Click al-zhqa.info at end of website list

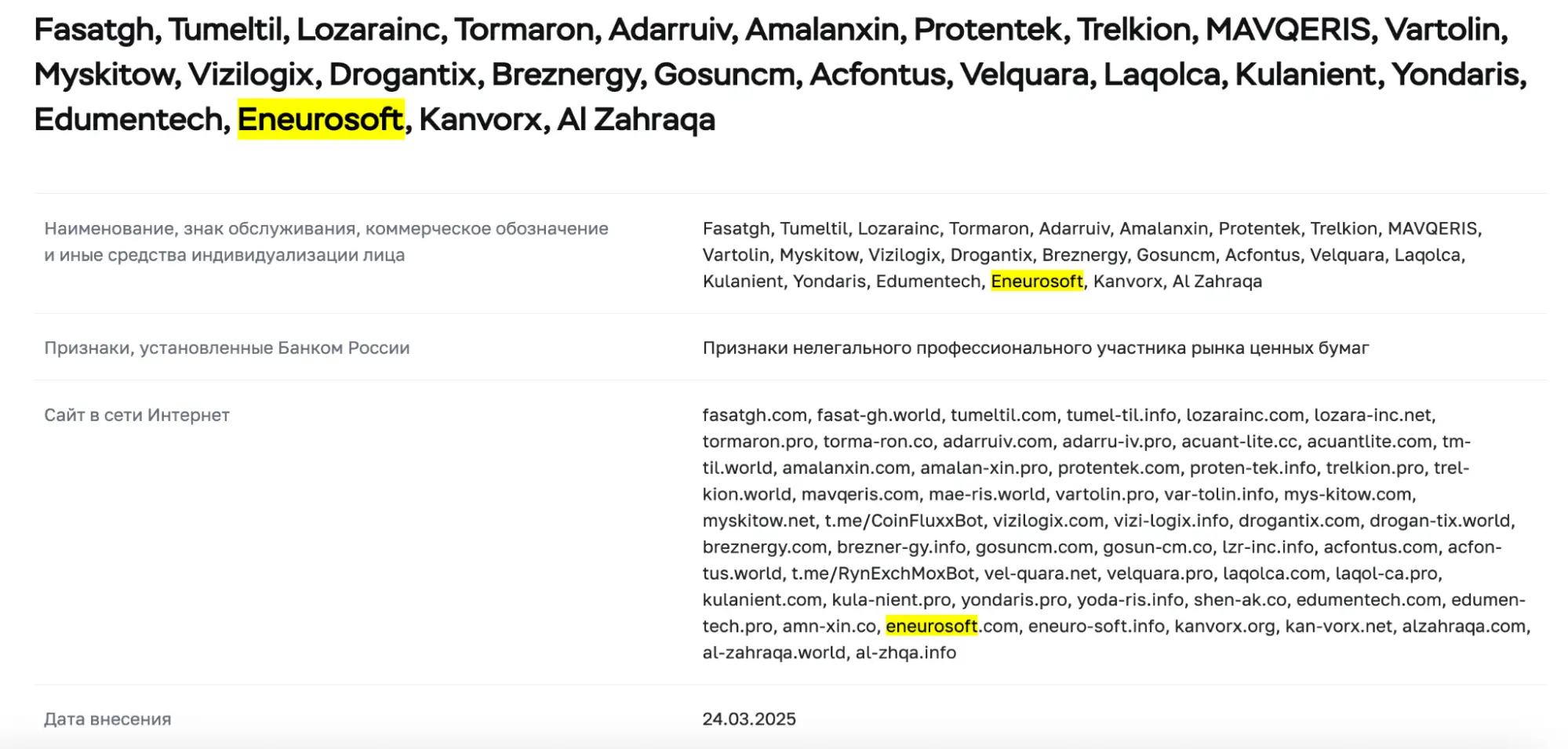[905, 653]
